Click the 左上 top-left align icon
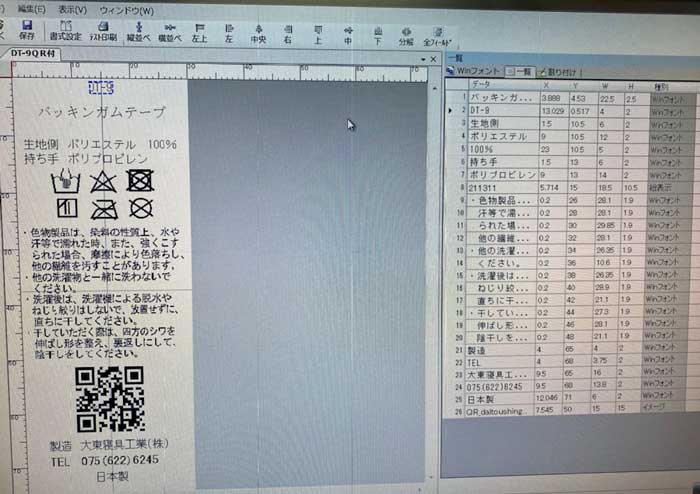This screenshot has width=700, height=494. click(x=200, y=31)
